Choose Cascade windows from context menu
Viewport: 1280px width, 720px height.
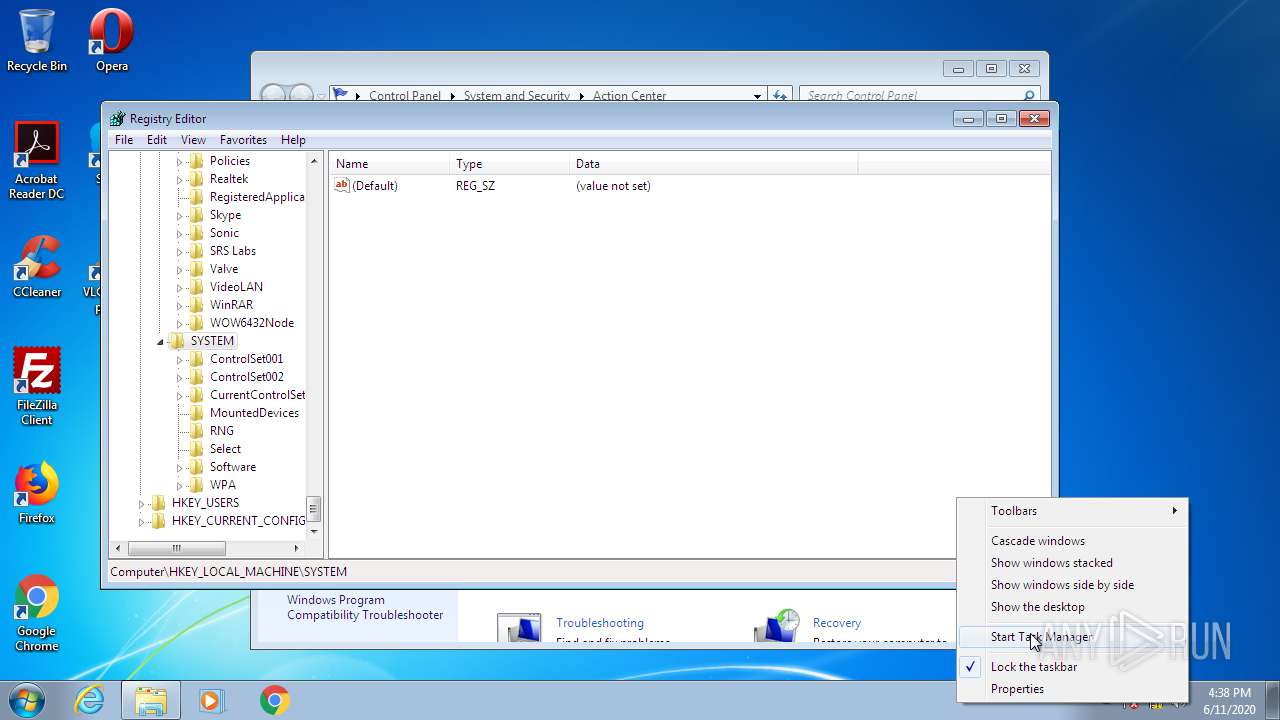coord(1073,541)
